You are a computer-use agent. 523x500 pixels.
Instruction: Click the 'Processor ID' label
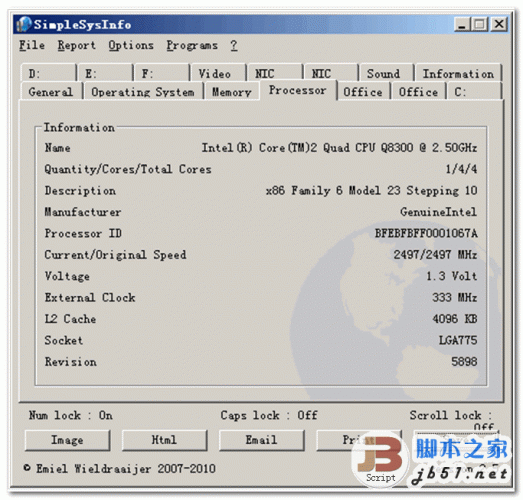(83, 233)
